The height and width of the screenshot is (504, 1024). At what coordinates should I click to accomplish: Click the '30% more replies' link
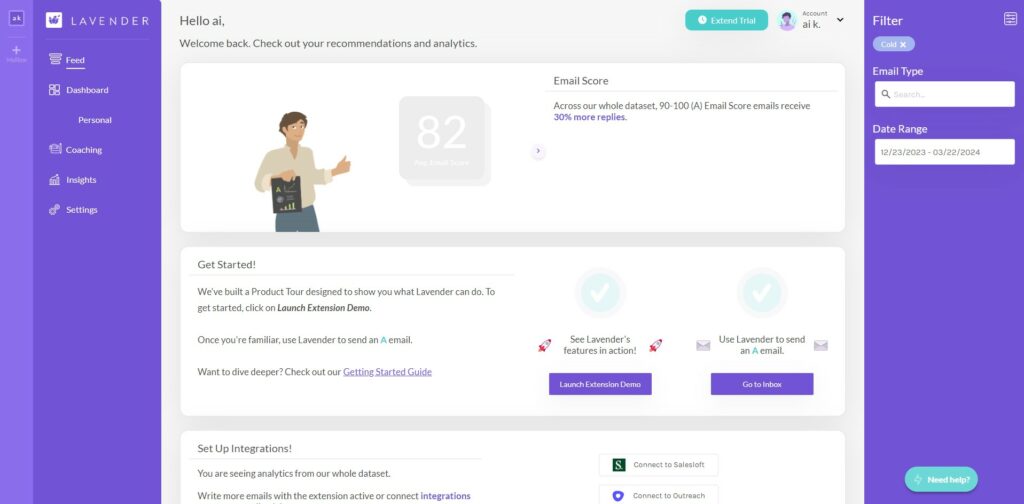tap(590, 117)
